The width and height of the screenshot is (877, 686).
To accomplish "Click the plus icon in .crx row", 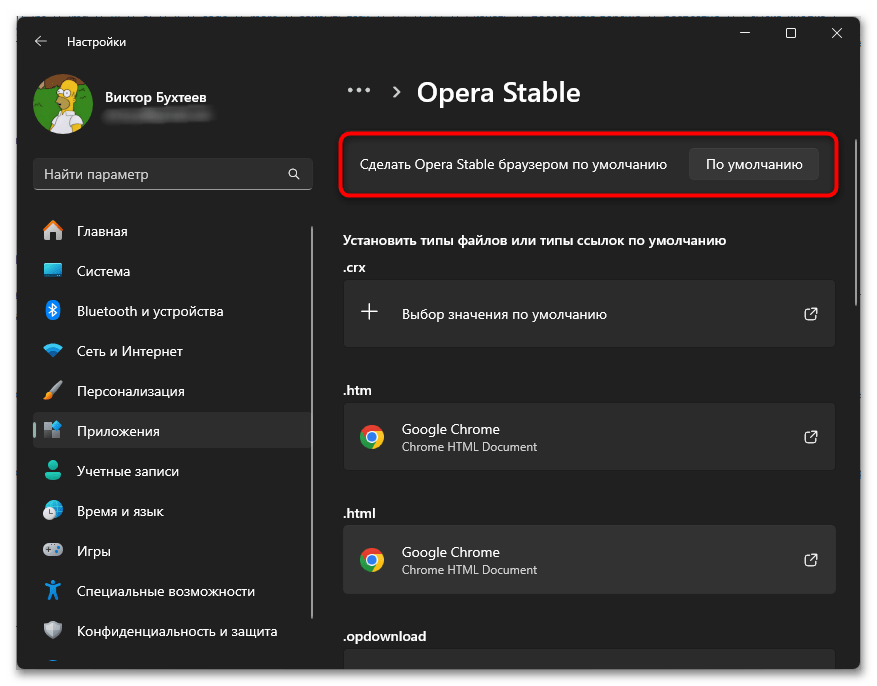I will (x=369, y=311).
